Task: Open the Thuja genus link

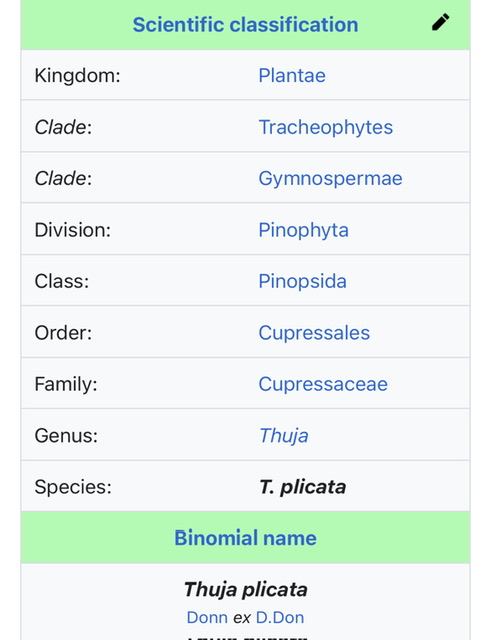Action: tap(284, 436)
